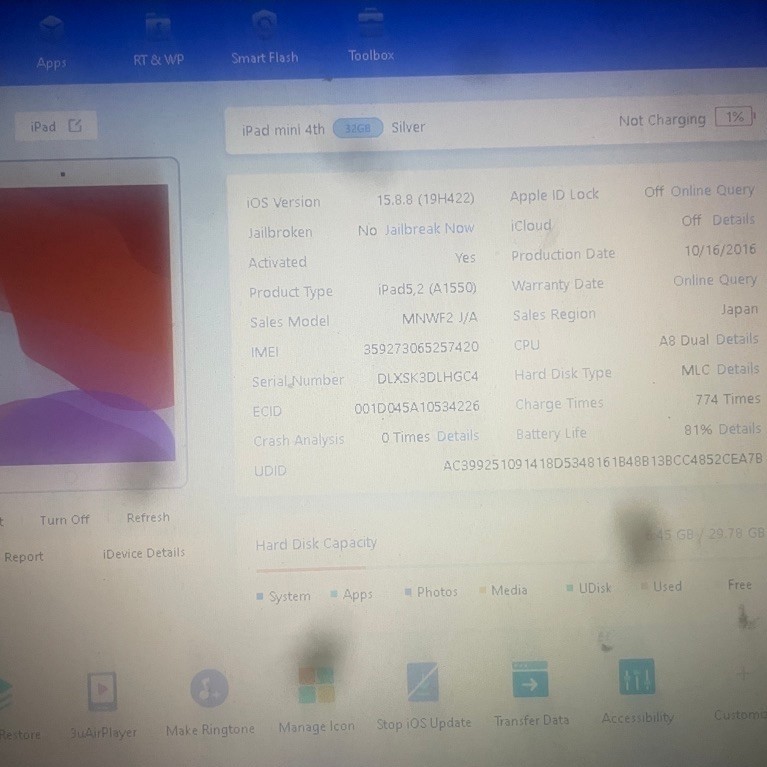The width and height of the screenshot is (767, 767).
Task: Click the Report button
Action: (23, 556)
